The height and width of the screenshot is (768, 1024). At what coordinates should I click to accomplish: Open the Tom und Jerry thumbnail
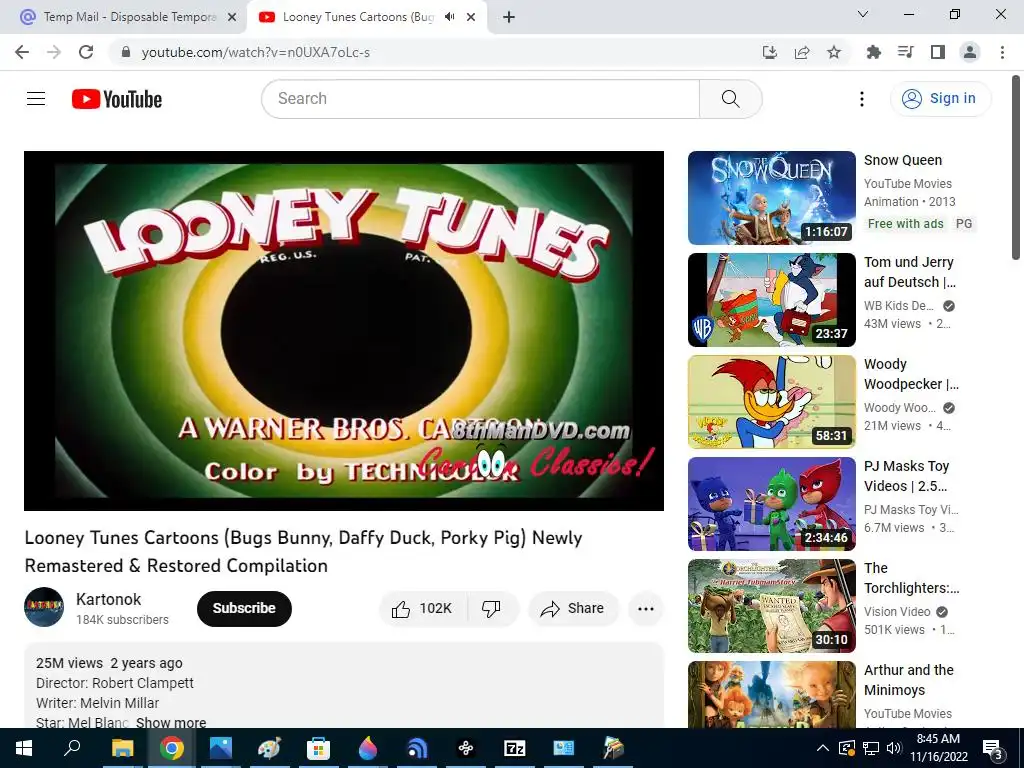772,300
